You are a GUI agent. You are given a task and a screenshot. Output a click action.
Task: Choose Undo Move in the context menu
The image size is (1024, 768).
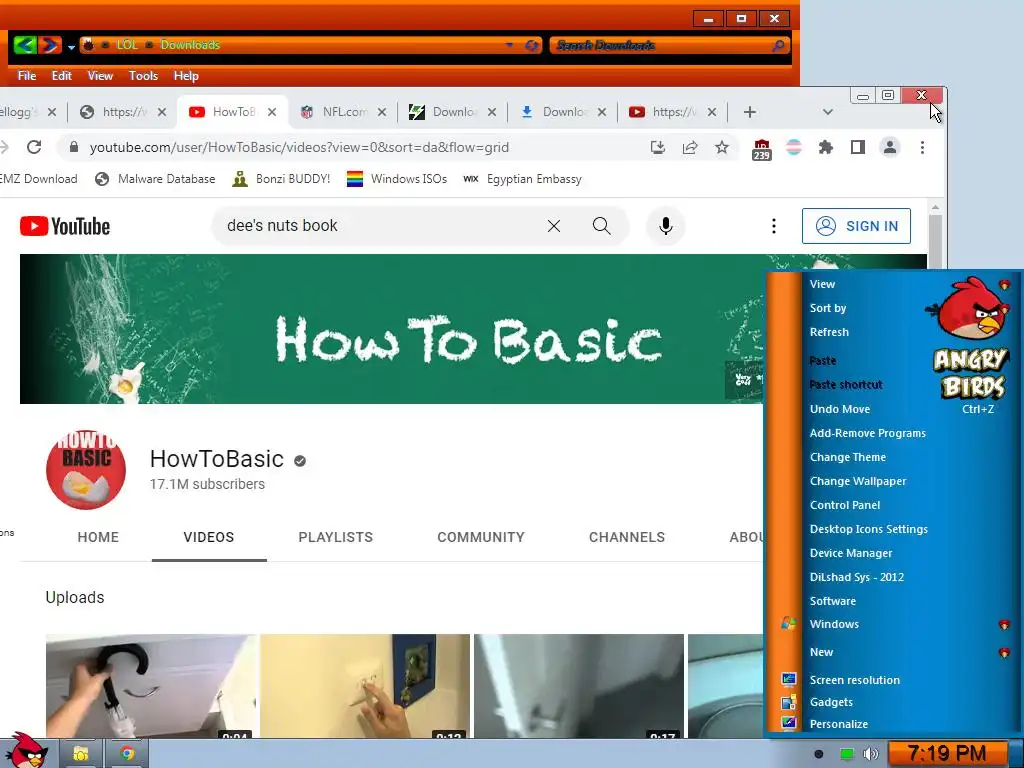click(840, 409)
